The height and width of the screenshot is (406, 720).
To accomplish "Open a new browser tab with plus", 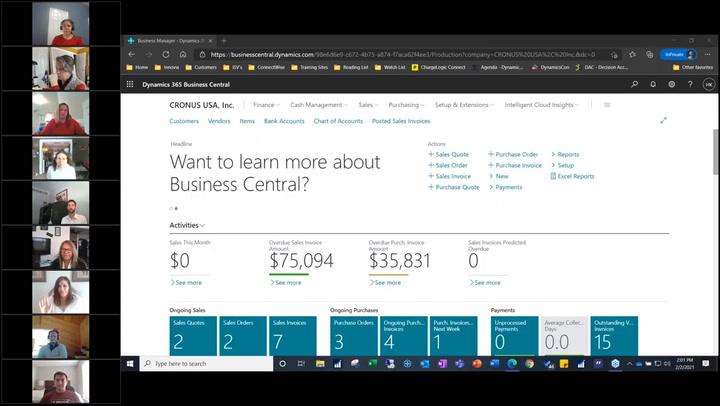I will (224, 41).
